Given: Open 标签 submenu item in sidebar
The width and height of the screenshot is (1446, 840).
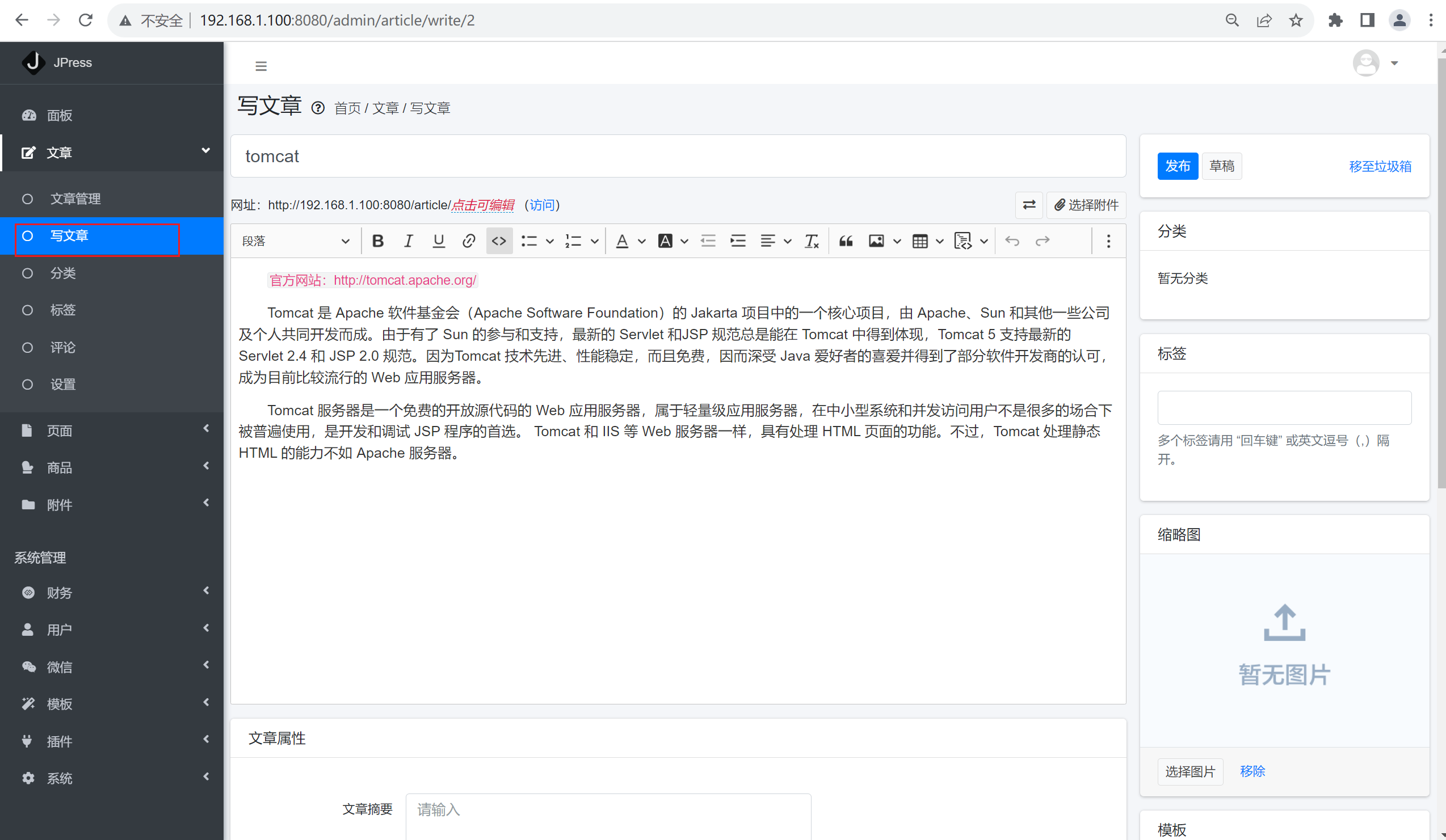Looking at the screenshot, I should click(112, 310).
